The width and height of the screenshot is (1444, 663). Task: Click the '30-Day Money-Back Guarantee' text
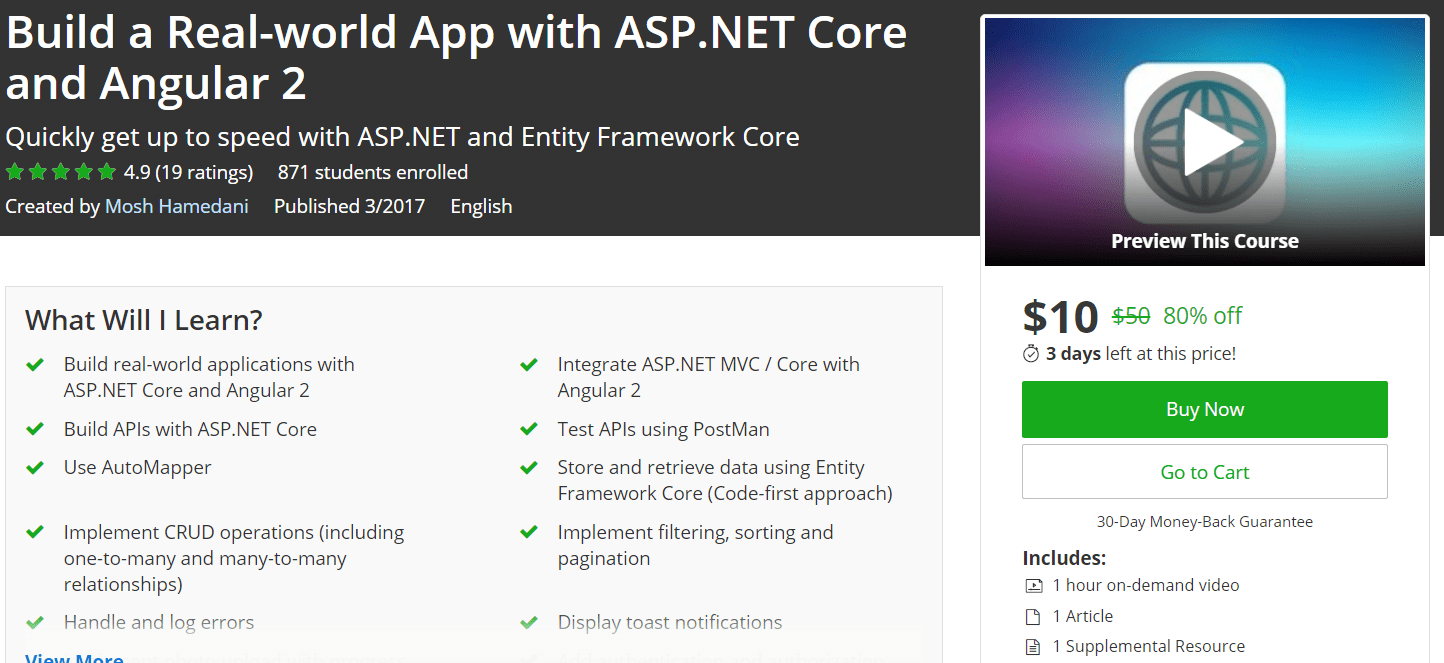[x=1204, y=521]
